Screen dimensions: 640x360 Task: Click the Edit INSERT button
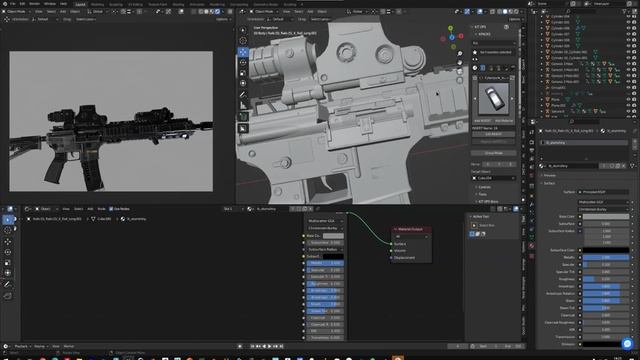(x=493, y=134)
